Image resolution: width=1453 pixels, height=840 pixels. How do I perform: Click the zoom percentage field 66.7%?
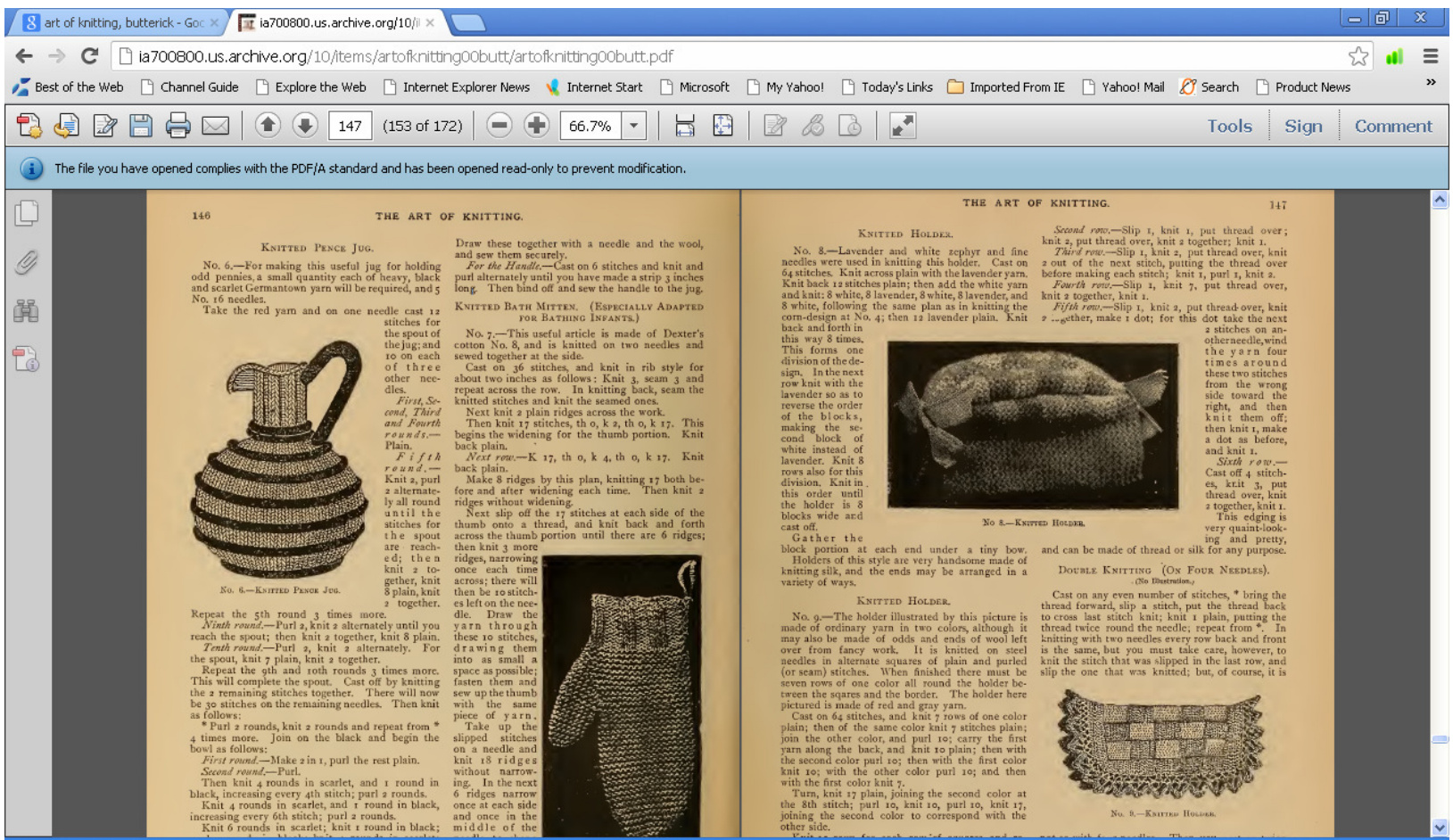pos(591,126)
